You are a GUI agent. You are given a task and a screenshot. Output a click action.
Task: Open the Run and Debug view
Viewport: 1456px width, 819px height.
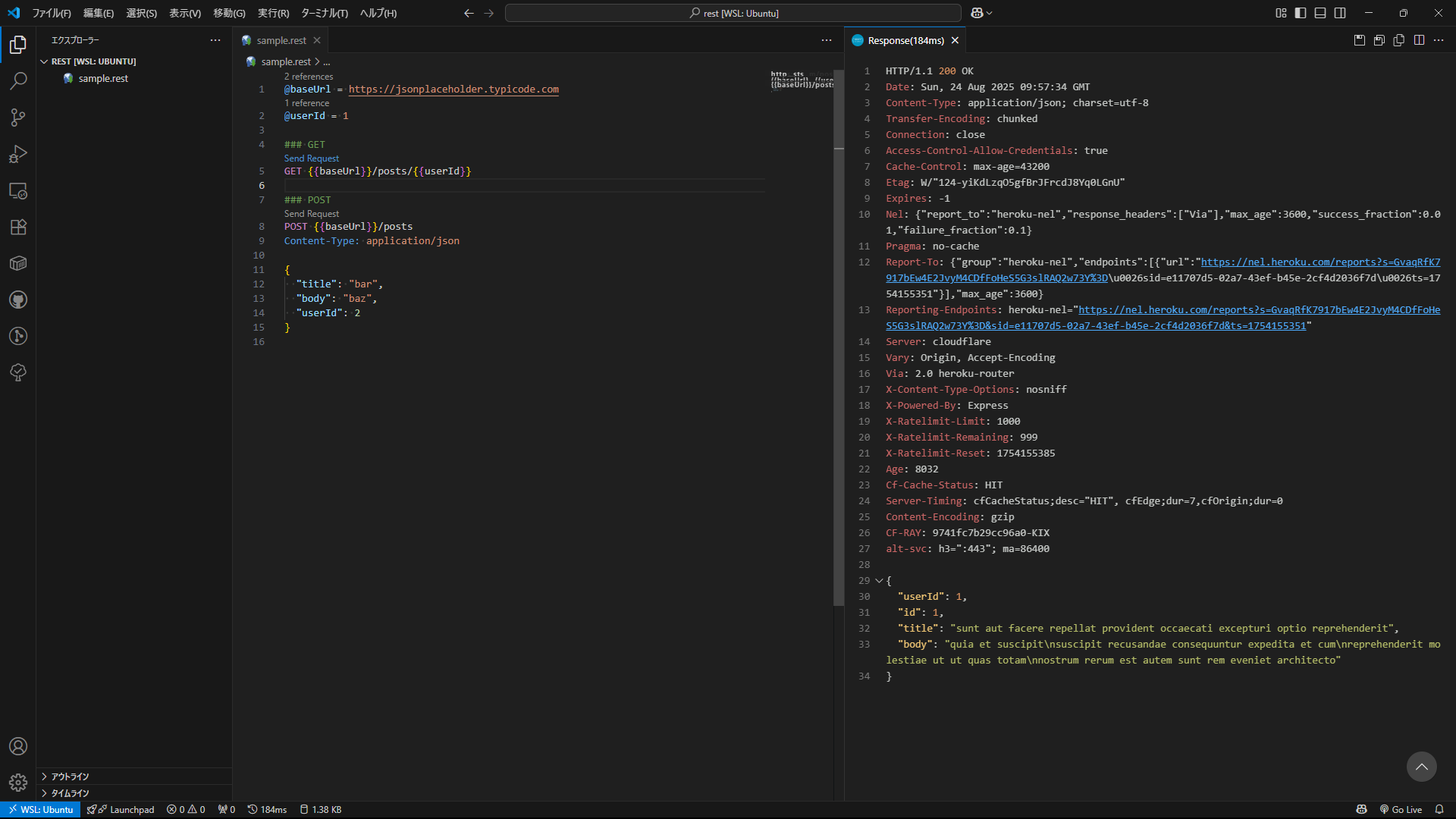click(18, 154)
